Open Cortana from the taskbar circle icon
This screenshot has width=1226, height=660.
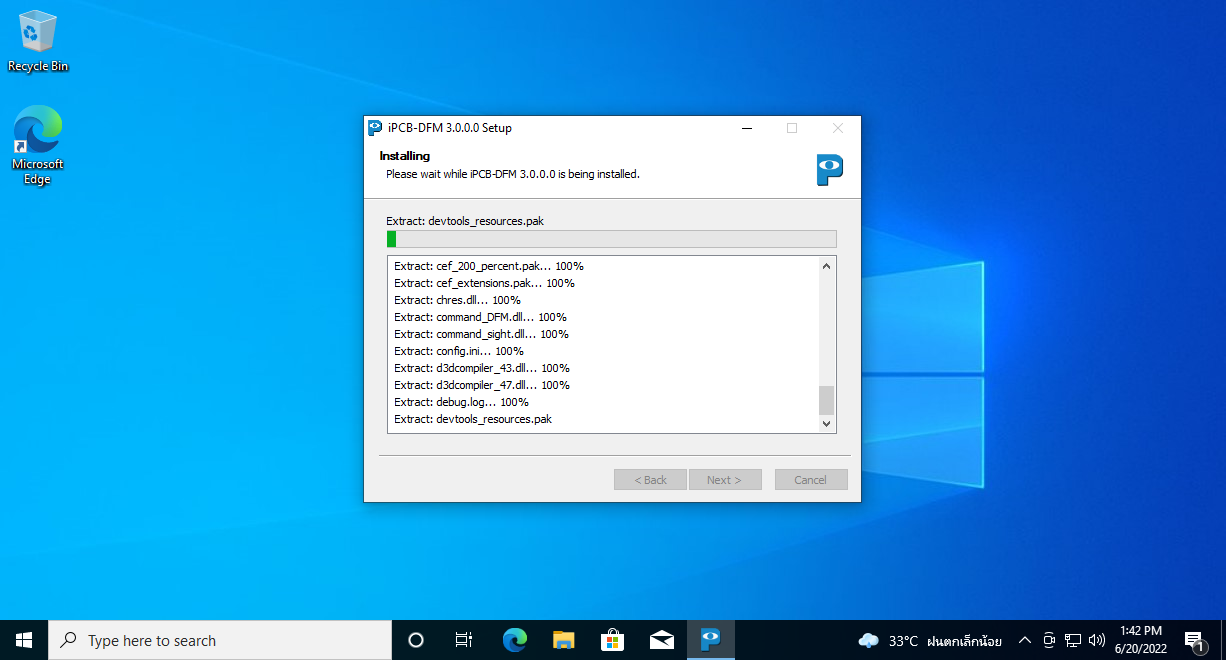pyautogui.click(x=416, y=640)
